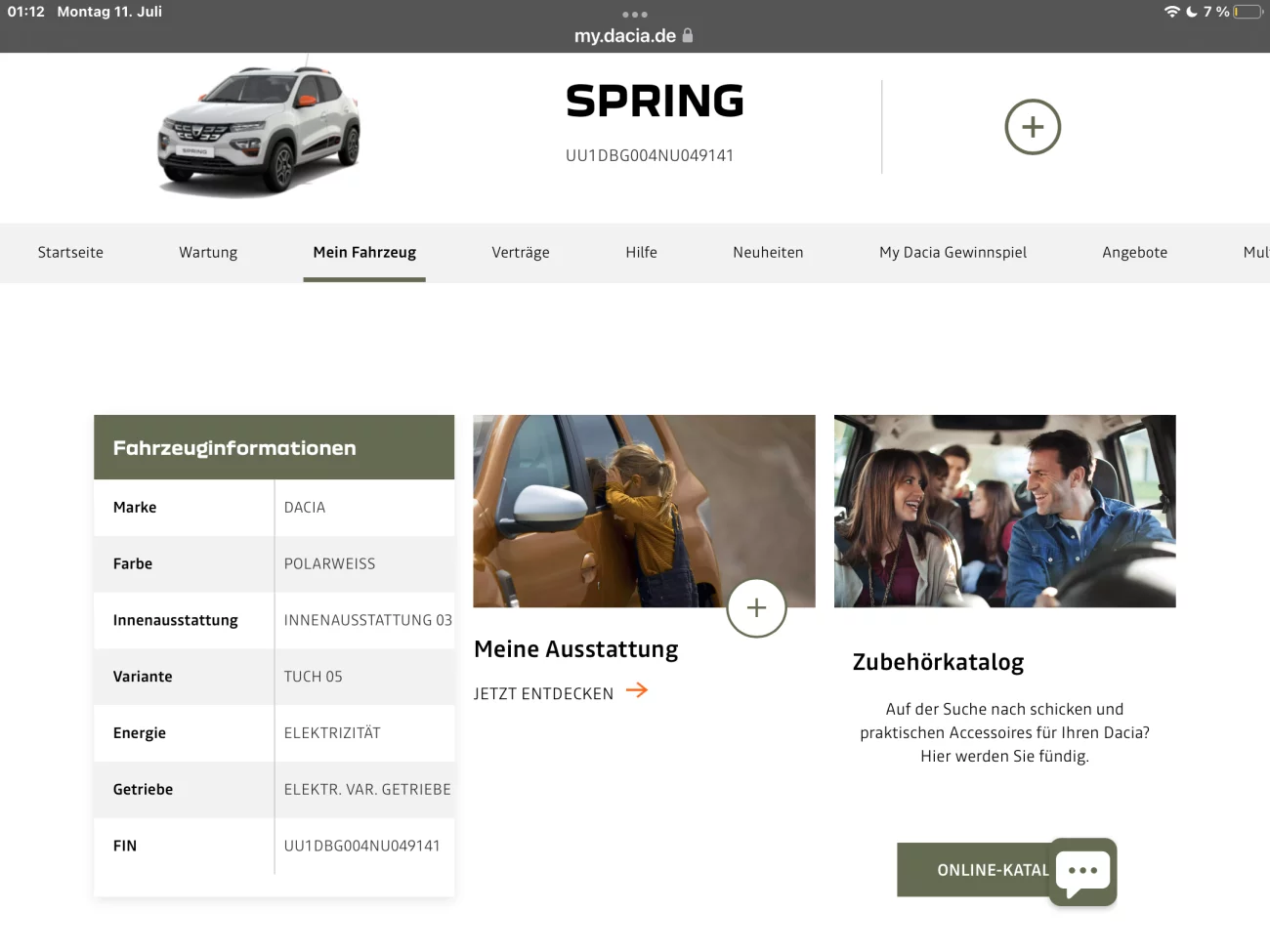Viewport: 1270px width, 952px height.
Task: Tap the INNENAUSSTATTUNG 03 value
Action: 368,620
